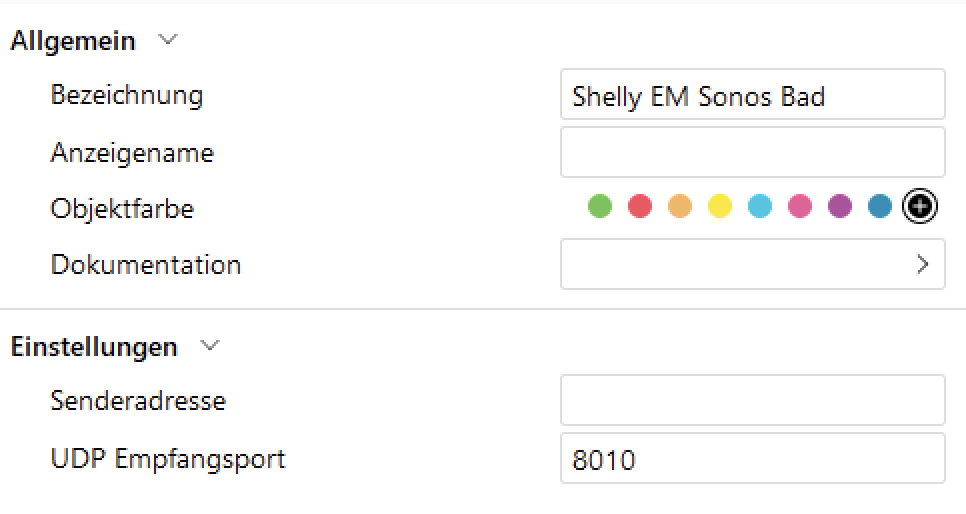Image resolution: width=966 pixels, height=514 pixels.
Task: Click the Objektfarbe label
Action: pos(122,209)
